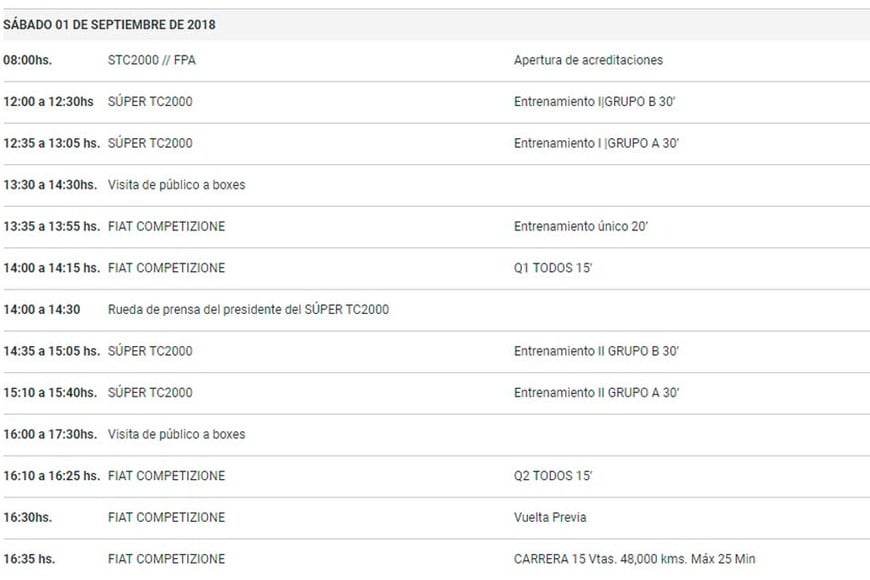Click 'Visita de público a boxes' at 13:30

tap(176, 185)
